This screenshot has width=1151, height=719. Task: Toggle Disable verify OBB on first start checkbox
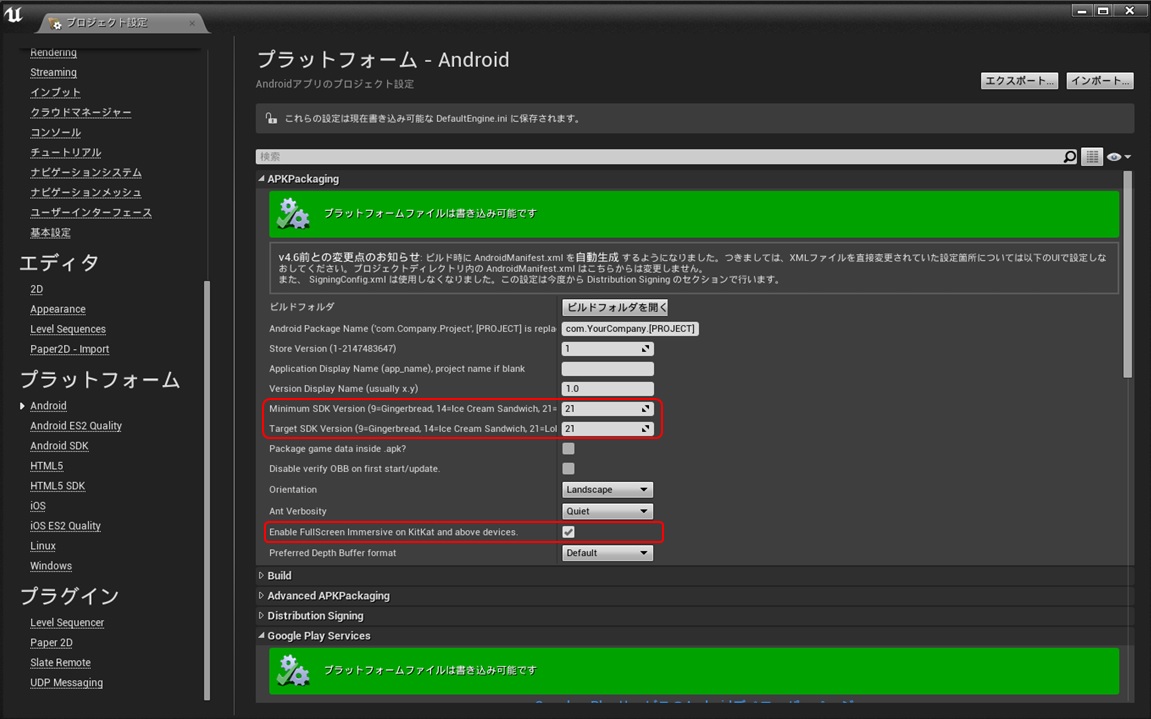coord(568,469)
